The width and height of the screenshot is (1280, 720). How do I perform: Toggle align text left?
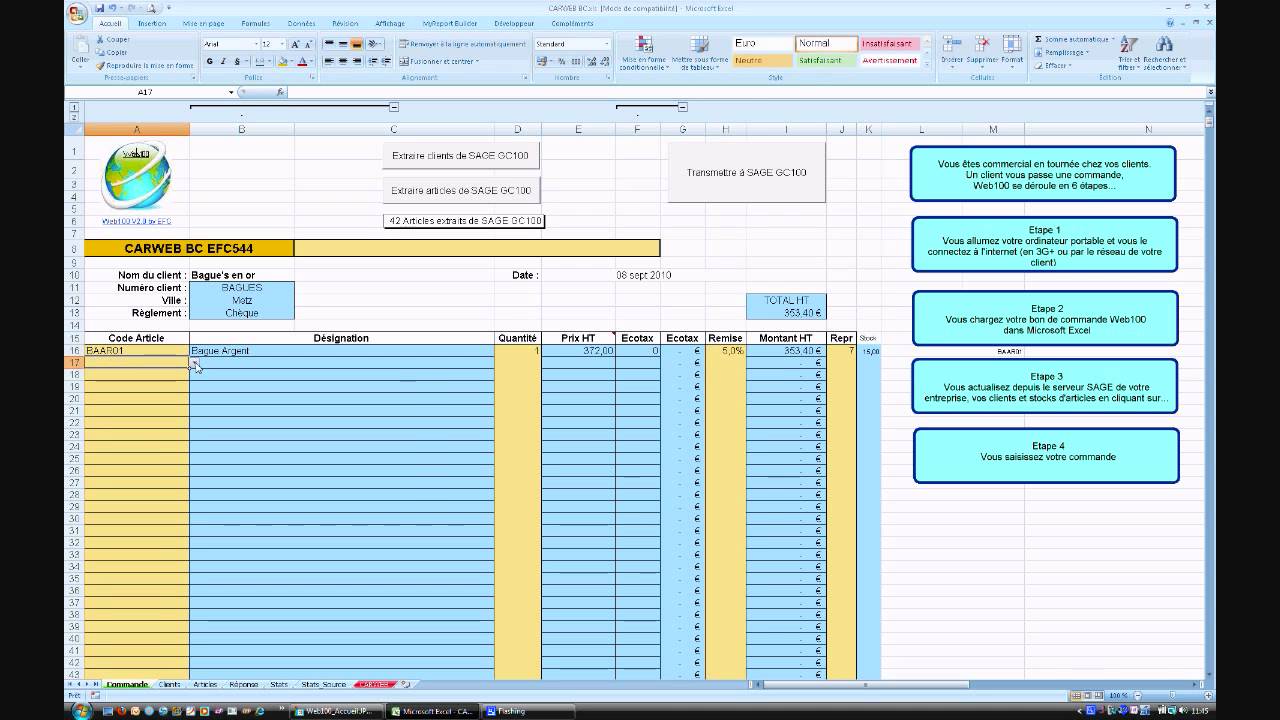click(x=329, y=61)
